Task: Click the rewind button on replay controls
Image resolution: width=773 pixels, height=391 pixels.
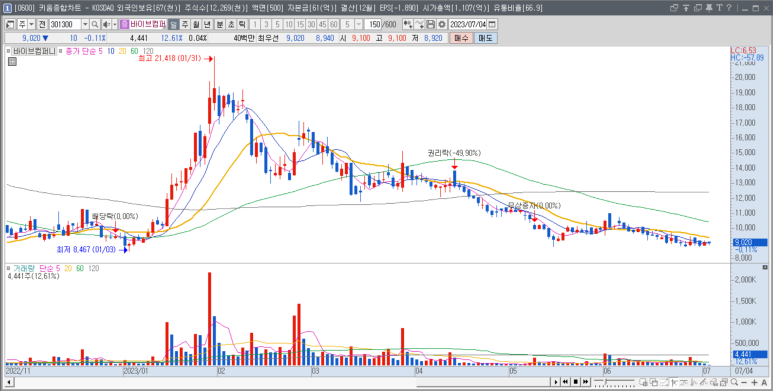Action: click(565, 382)
